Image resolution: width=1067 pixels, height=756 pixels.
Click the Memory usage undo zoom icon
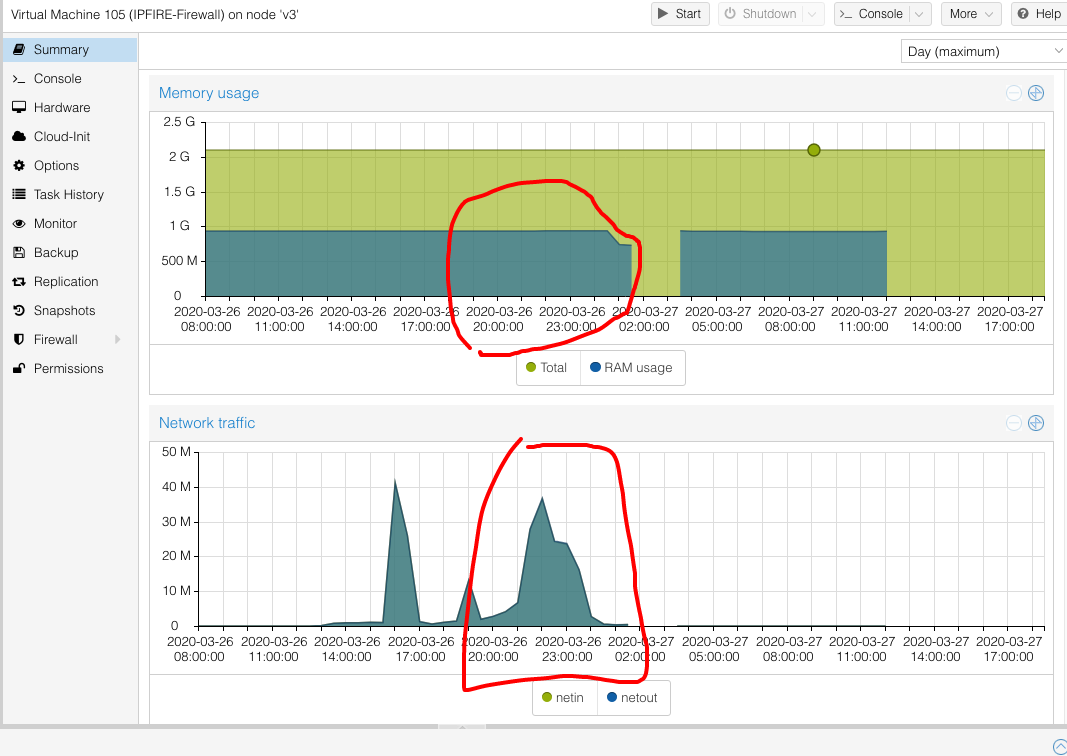point(1014,93)
